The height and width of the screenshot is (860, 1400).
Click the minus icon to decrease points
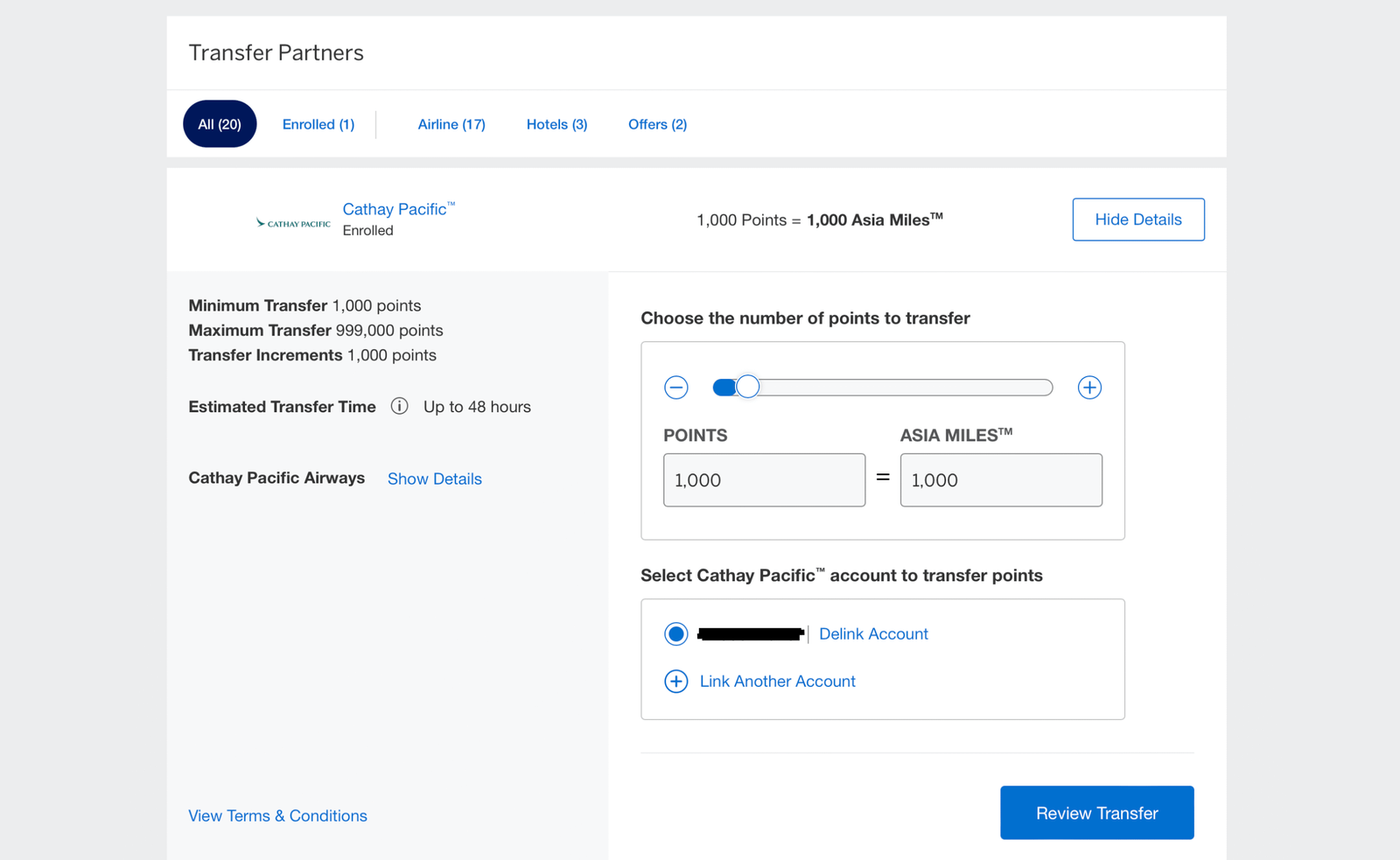pyautogui.click(x=675, y=388)
